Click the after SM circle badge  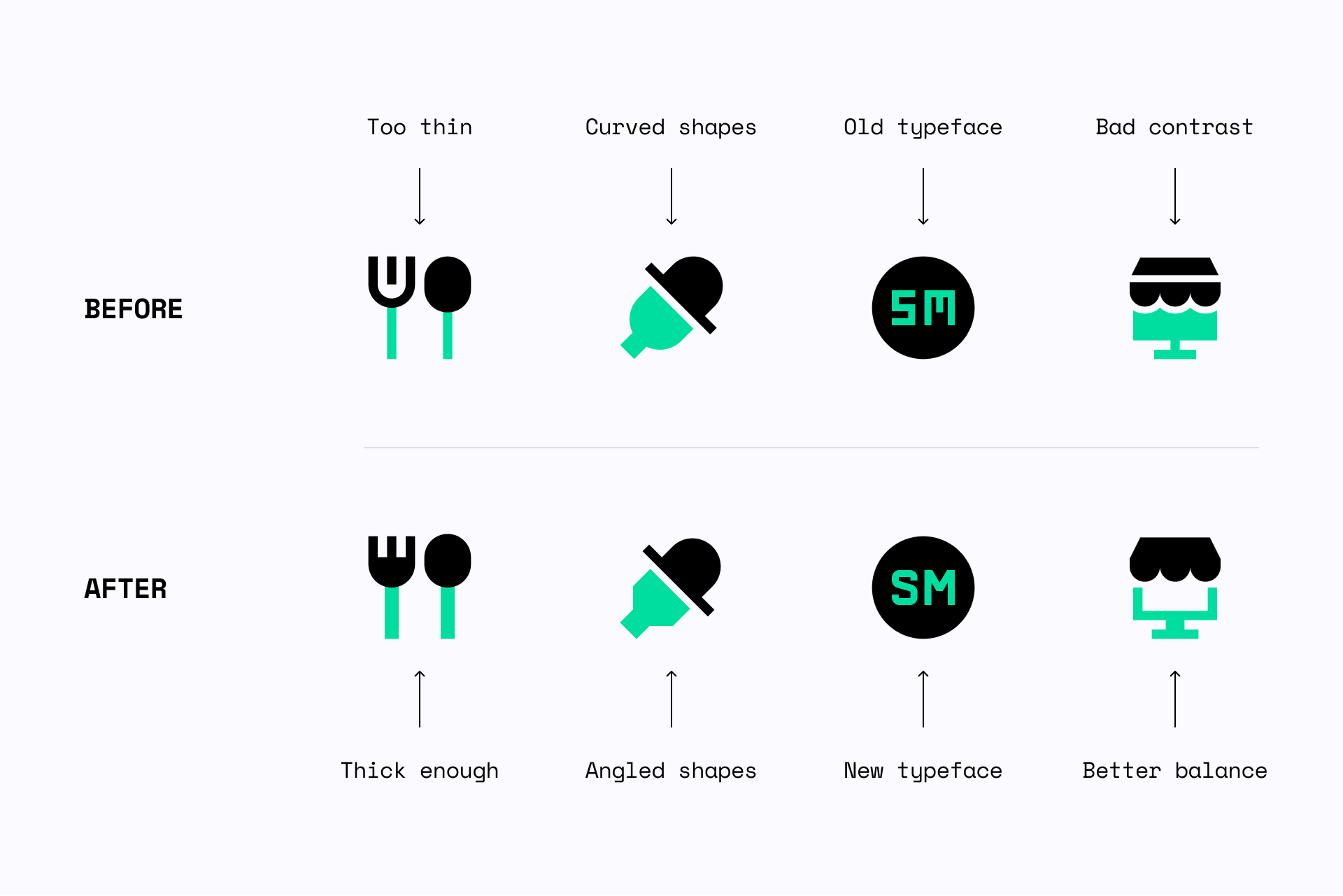tap(923, 588)
